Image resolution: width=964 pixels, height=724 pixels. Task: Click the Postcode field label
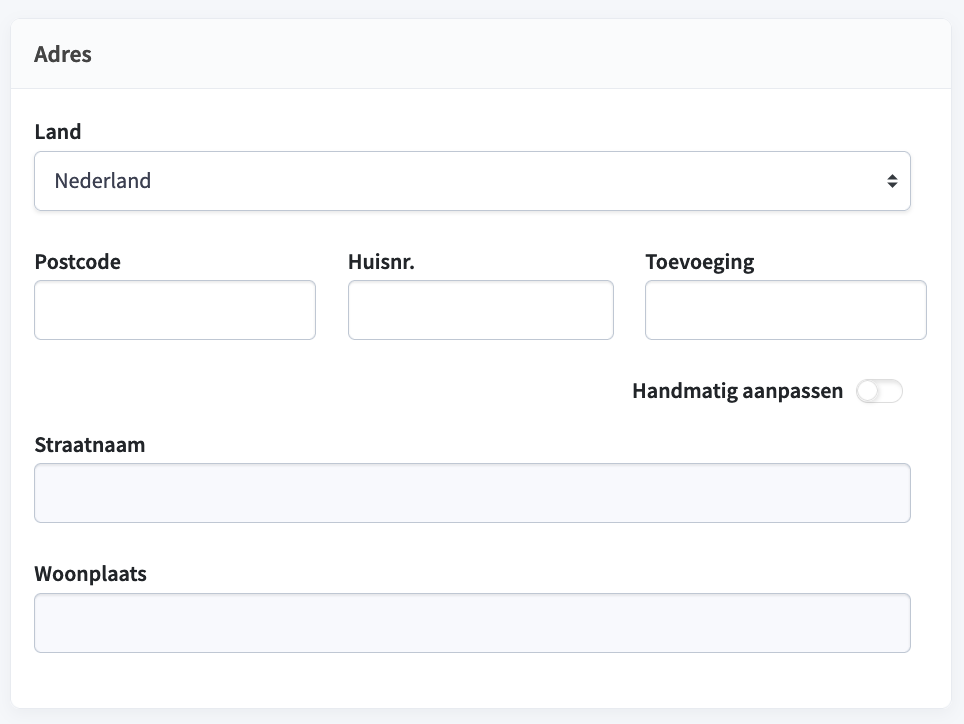77,262
